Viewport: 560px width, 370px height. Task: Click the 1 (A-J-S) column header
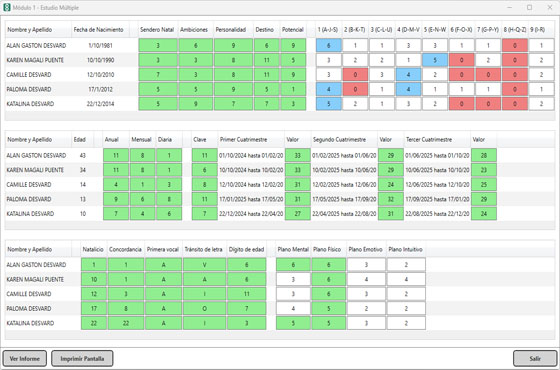tap(329, 30)
